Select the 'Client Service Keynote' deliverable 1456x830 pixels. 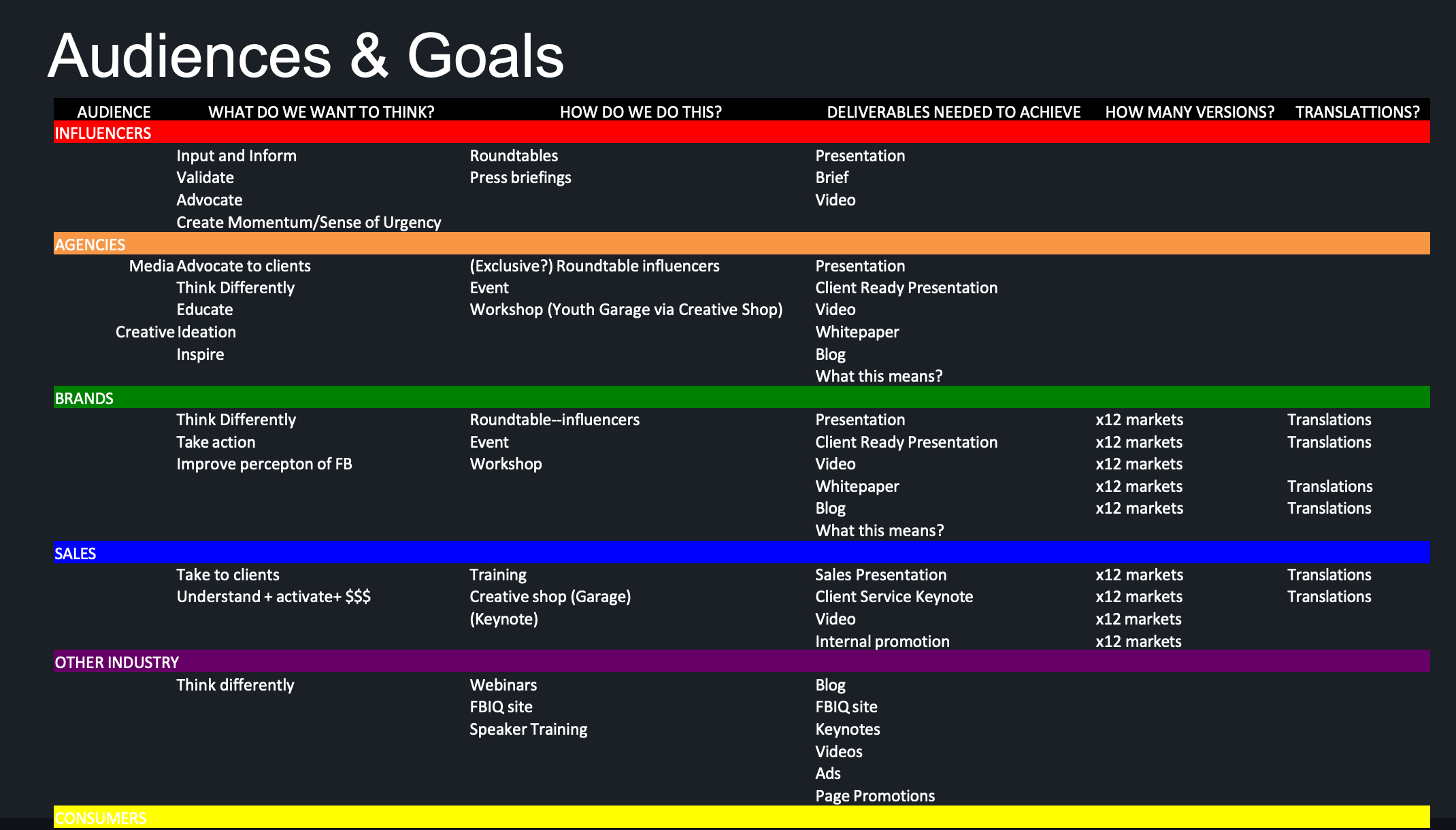893,597
